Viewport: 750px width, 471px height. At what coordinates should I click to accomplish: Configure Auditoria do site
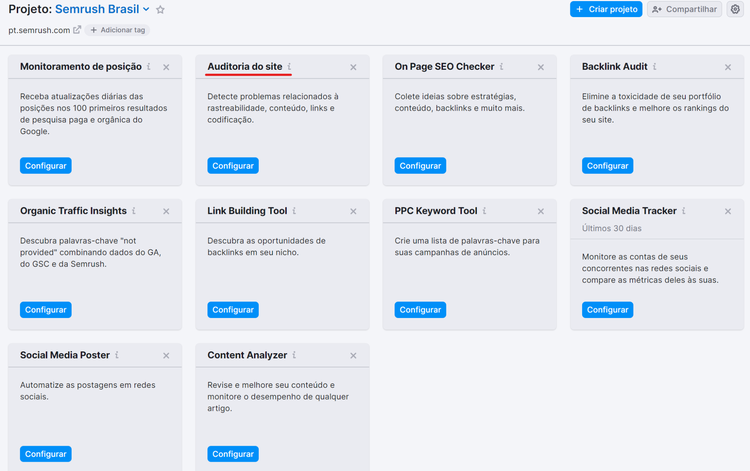pyautogui.click(x=233, y=165)
